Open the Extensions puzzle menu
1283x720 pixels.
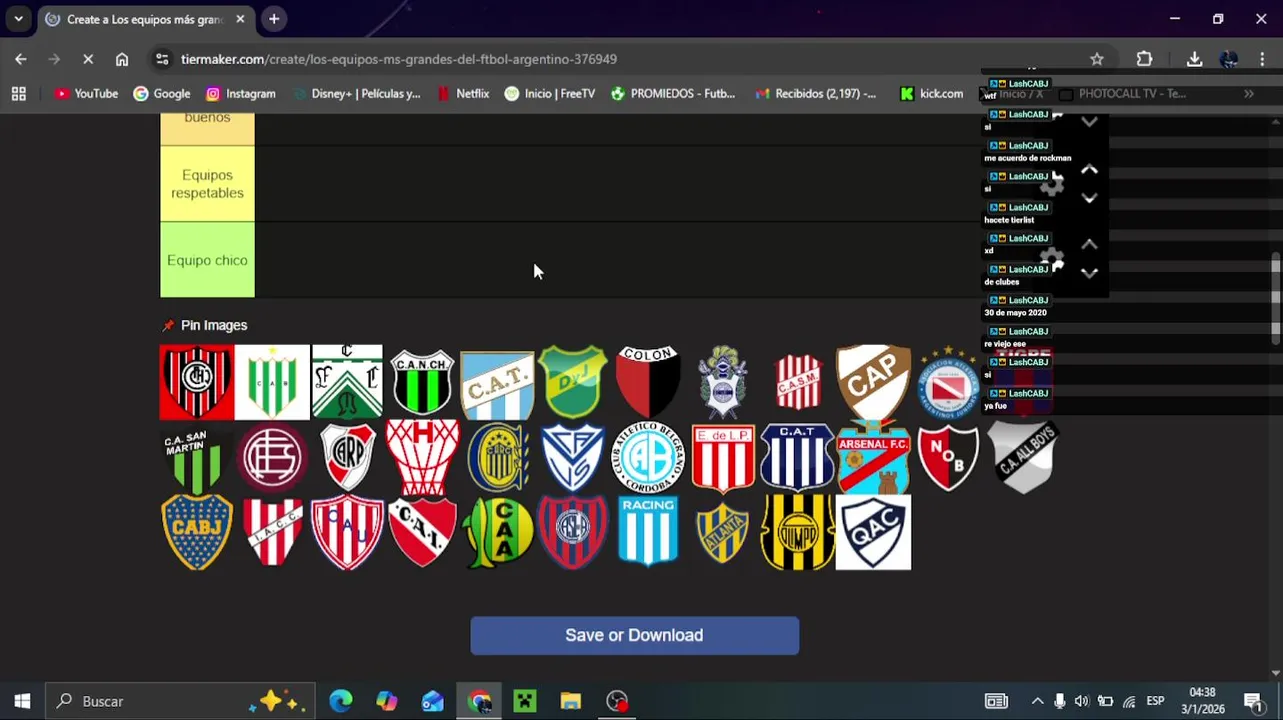pos(1145,59)
